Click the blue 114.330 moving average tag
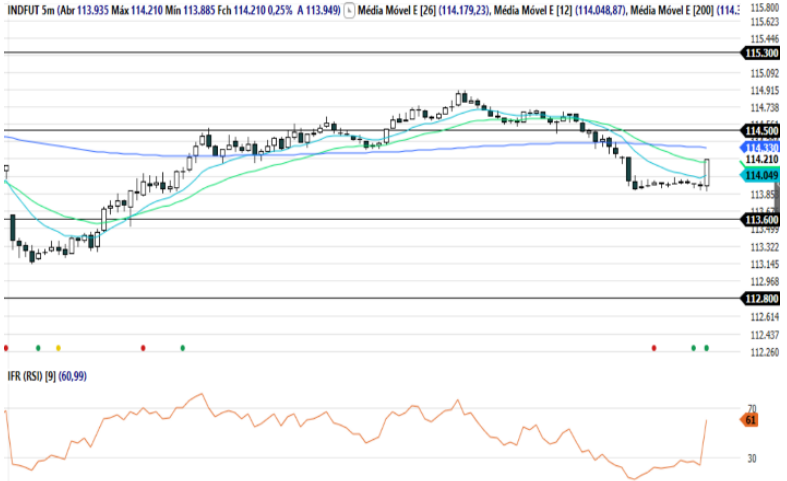Image resolution: width=787 pixels, height=481 pixels. coord(763,147)
